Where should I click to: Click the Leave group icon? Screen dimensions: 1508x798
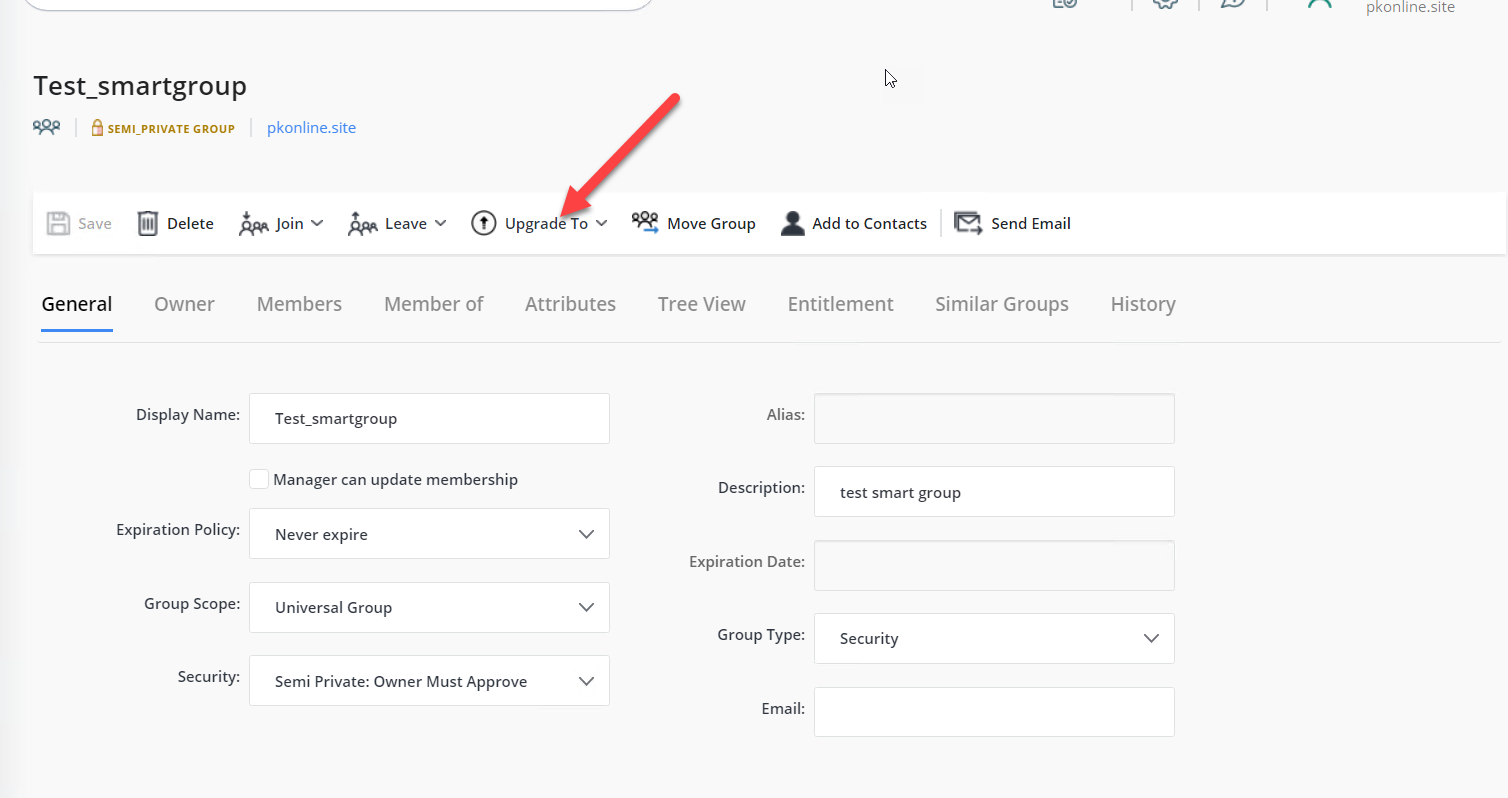(361, 223)
